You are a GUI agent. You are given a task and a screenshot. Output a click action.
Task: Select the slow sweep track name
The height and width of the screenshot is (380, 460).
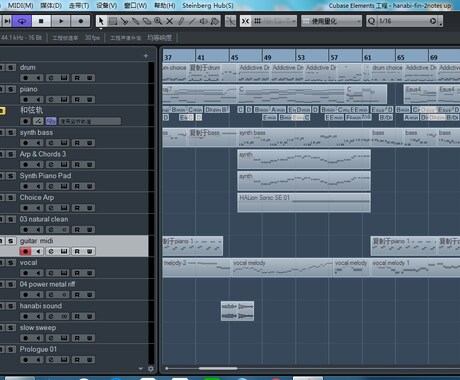coord(38,328)
